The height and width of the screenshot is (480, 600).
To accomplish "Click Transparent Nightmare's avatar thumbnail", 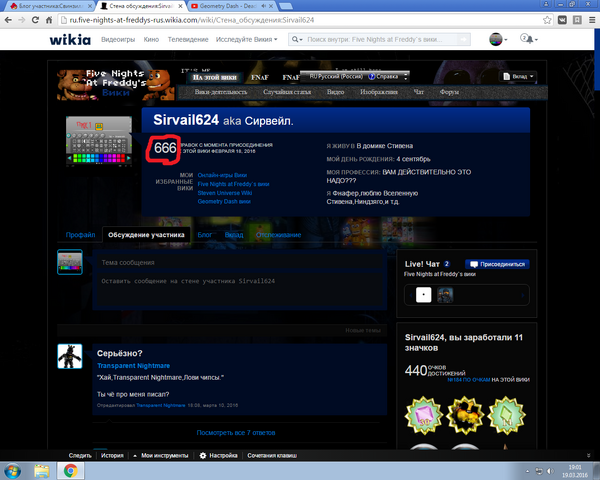I will point(70,356).
